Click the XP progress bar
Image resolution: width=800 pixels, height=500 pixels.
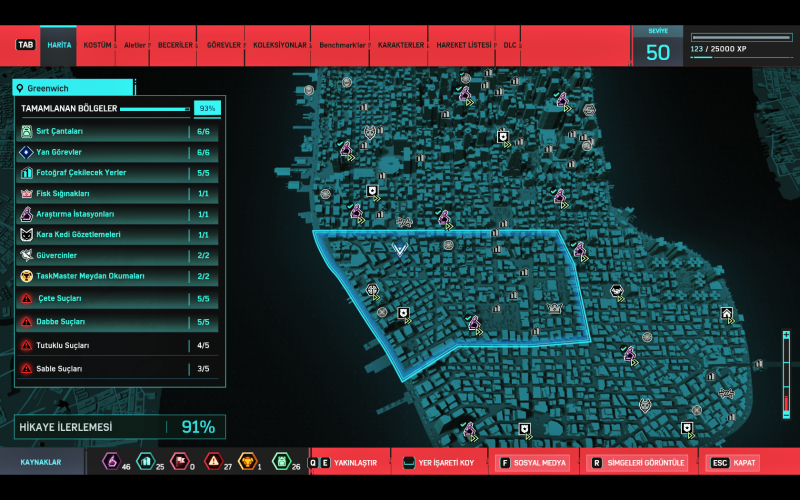pos(741,38)
